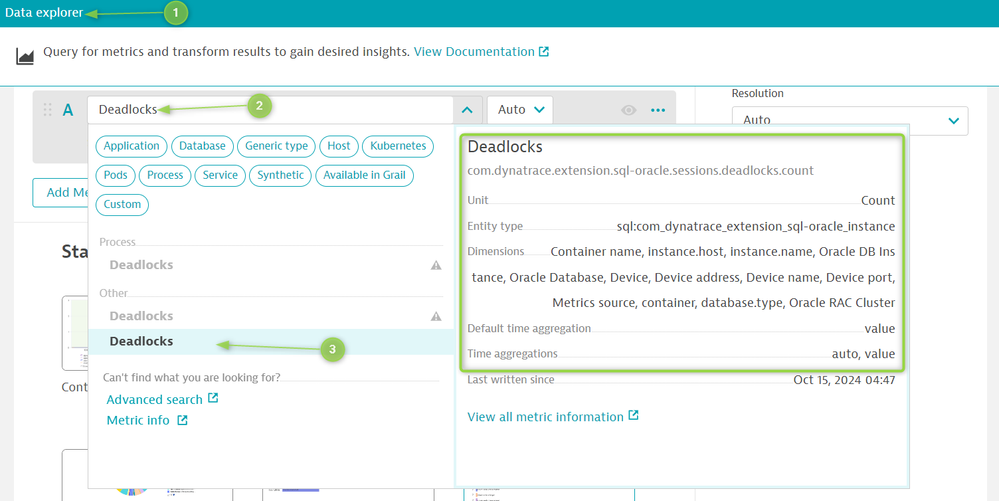Select the Available in Grail filter

tap(364, 175)
